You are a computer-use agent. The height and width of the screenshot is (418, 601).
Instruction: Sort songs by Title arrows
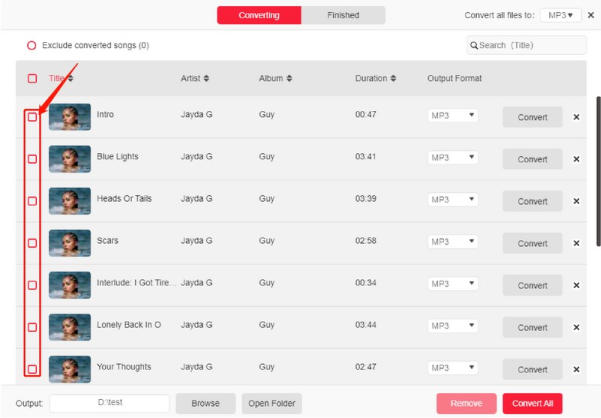(x=70, y=78)
